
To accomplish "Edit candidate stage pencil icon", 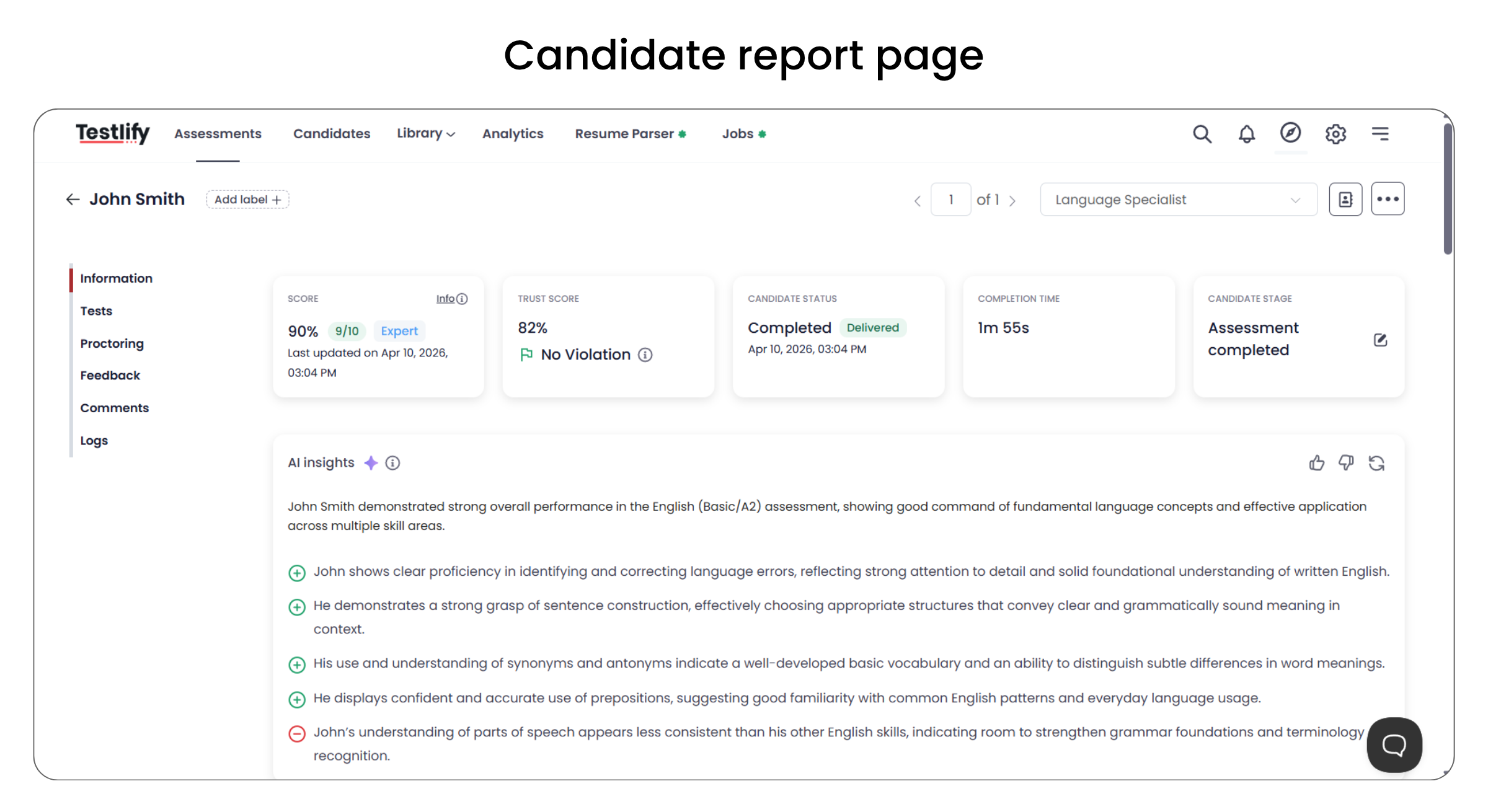I will pos(1380,340).
